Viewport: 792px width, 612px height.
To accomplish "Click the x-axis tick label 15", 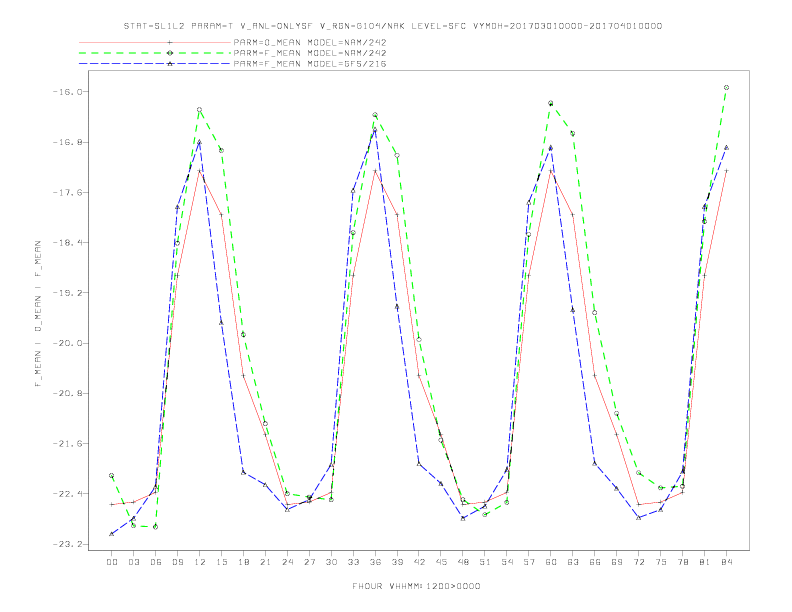I will pyautogui.click(x=221, y=562).
